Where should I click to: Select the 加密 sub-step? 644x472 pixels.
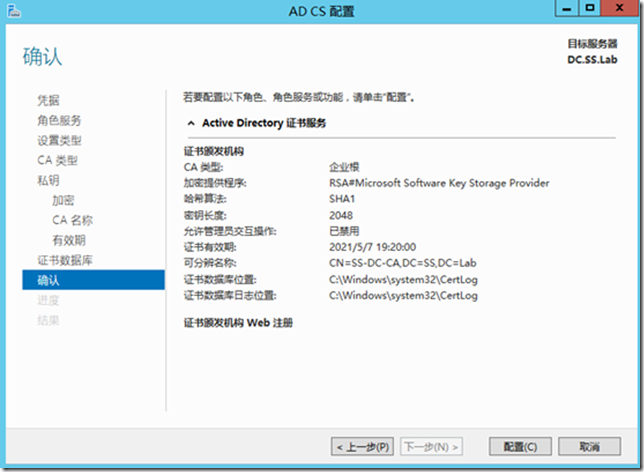point(63,200)
